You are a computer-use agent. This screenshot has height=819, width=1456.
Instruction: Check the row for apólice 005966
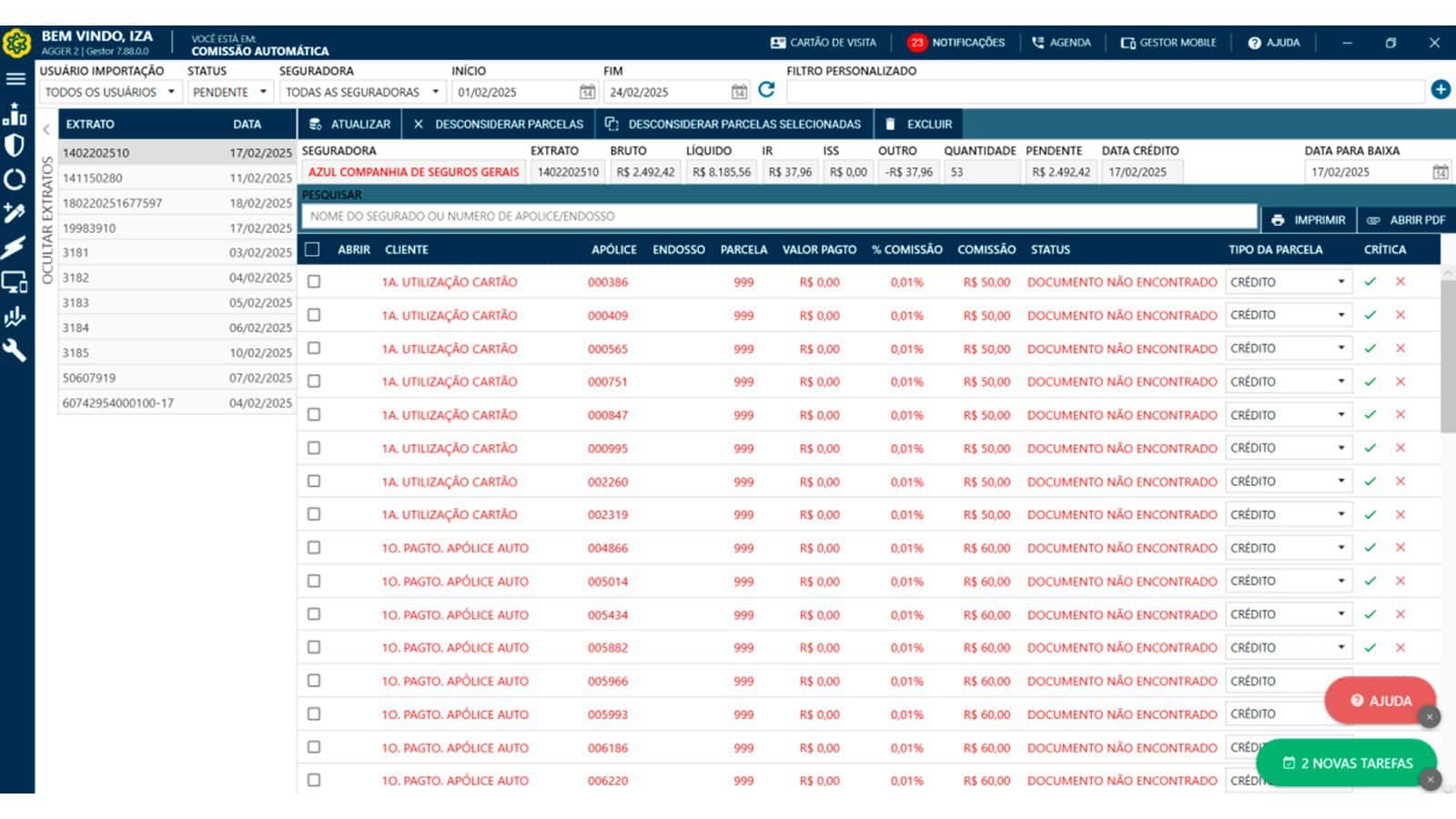tap(314, 681)
